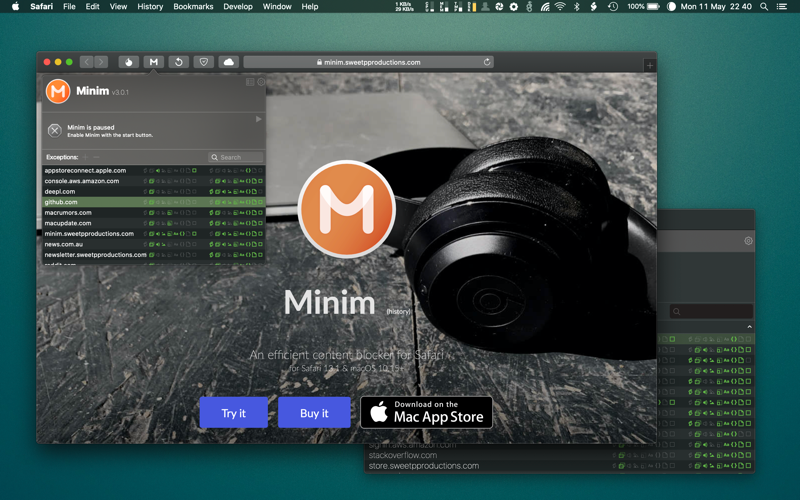Open the Apple menu
This screenshot has height=500, width=800.
(15, 6)
